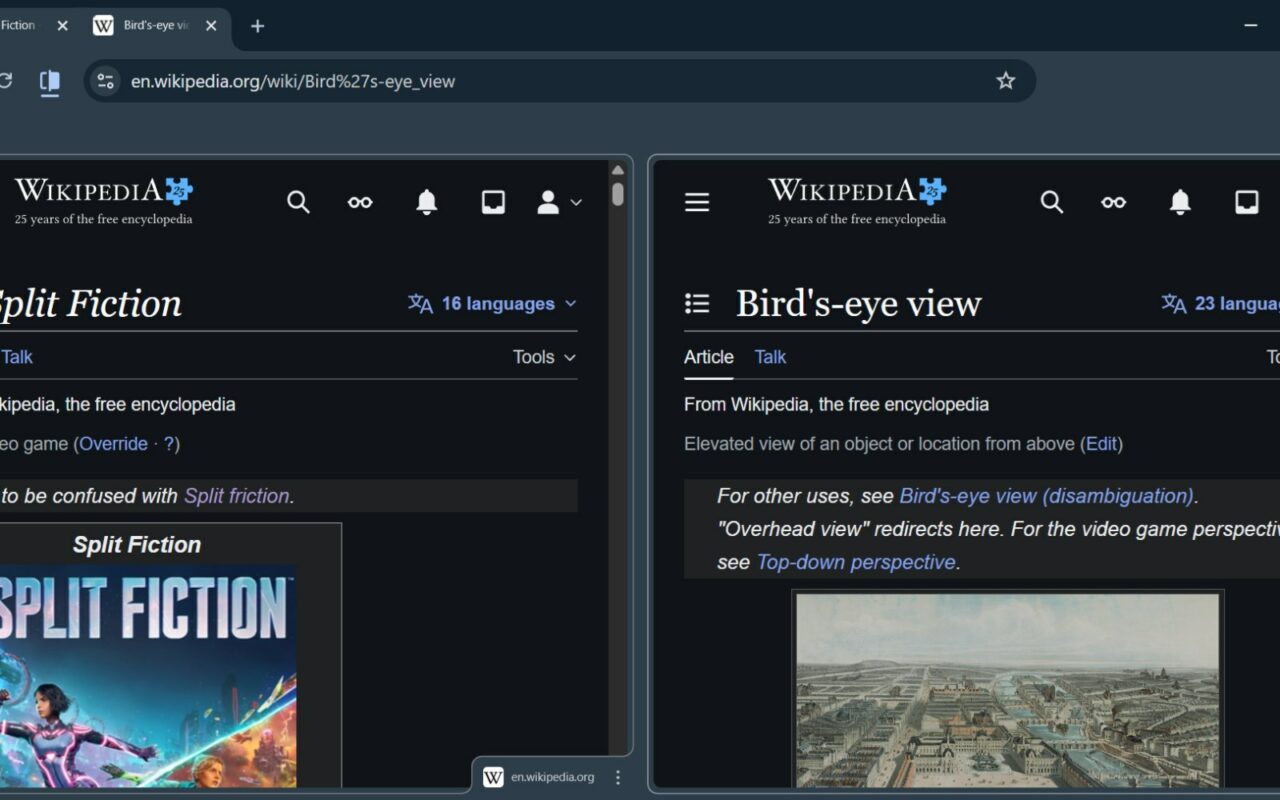The image size is (1280, 800).
Task: Select the Talk tab in Bird's-eye view pane
Action: [770, 357]
